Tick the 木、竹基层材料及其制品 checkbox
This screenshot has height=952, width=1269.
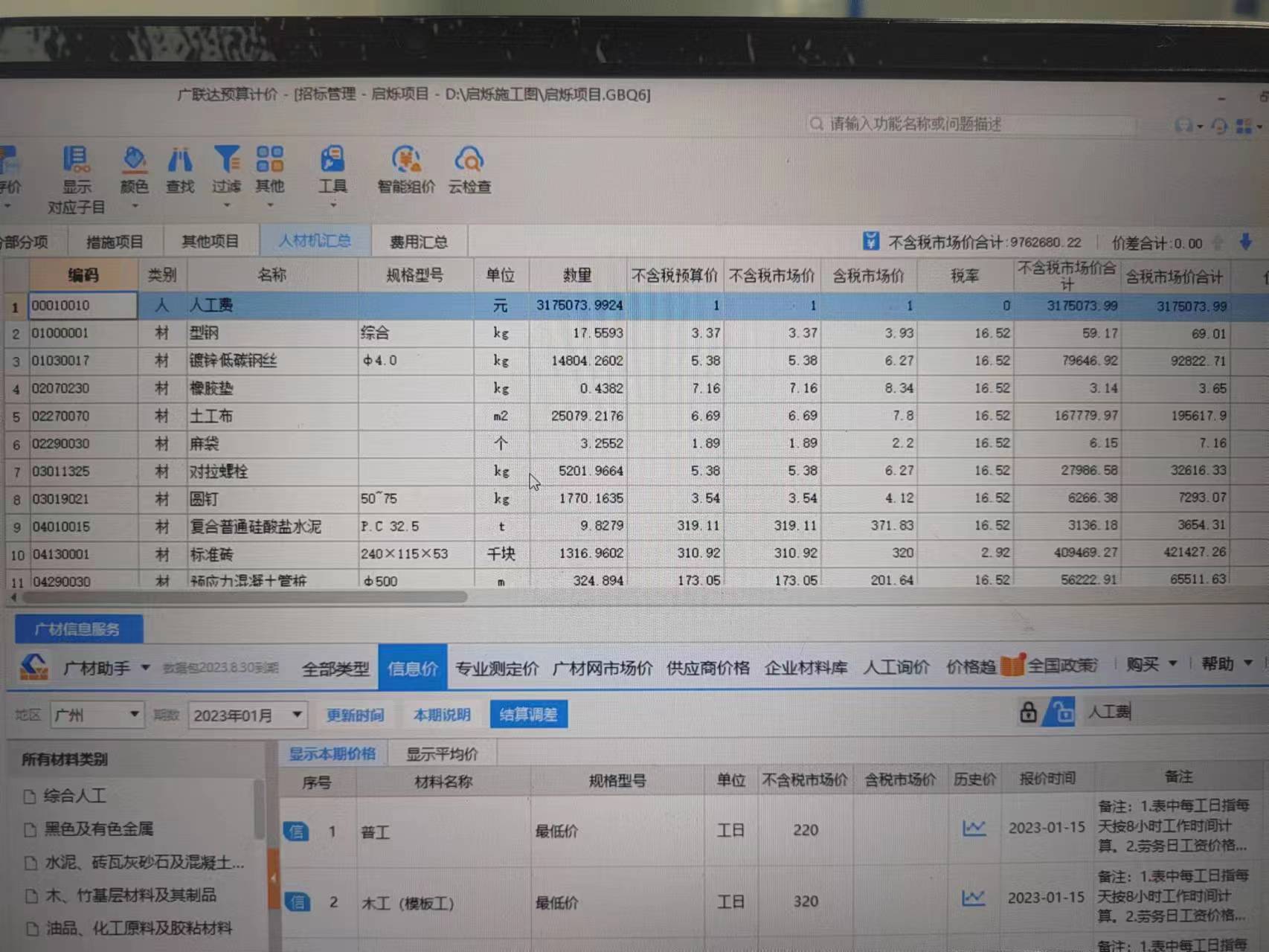(x=31, y=896)
